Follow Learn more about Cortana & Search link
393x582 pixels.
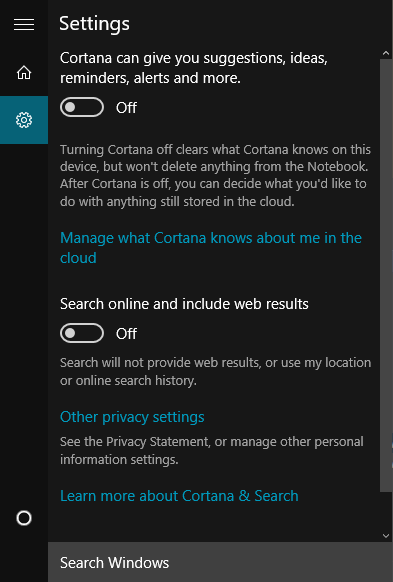tap(179, 496)
